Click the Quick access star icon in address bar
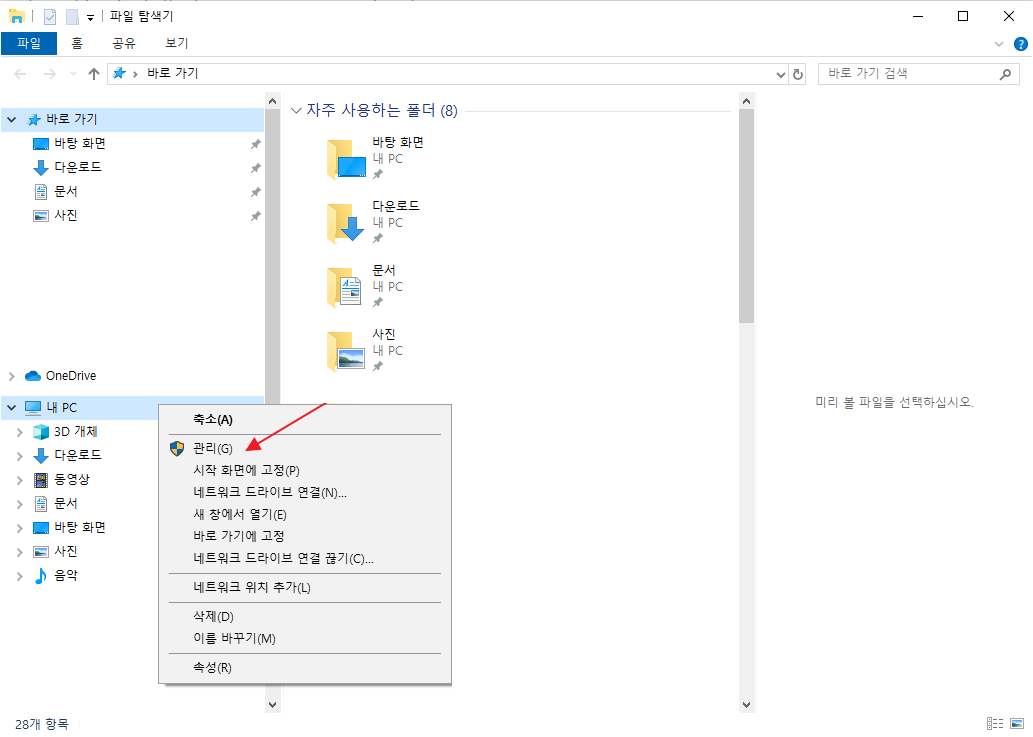This screenshot has height=737, width=1033. click(119, 73)
